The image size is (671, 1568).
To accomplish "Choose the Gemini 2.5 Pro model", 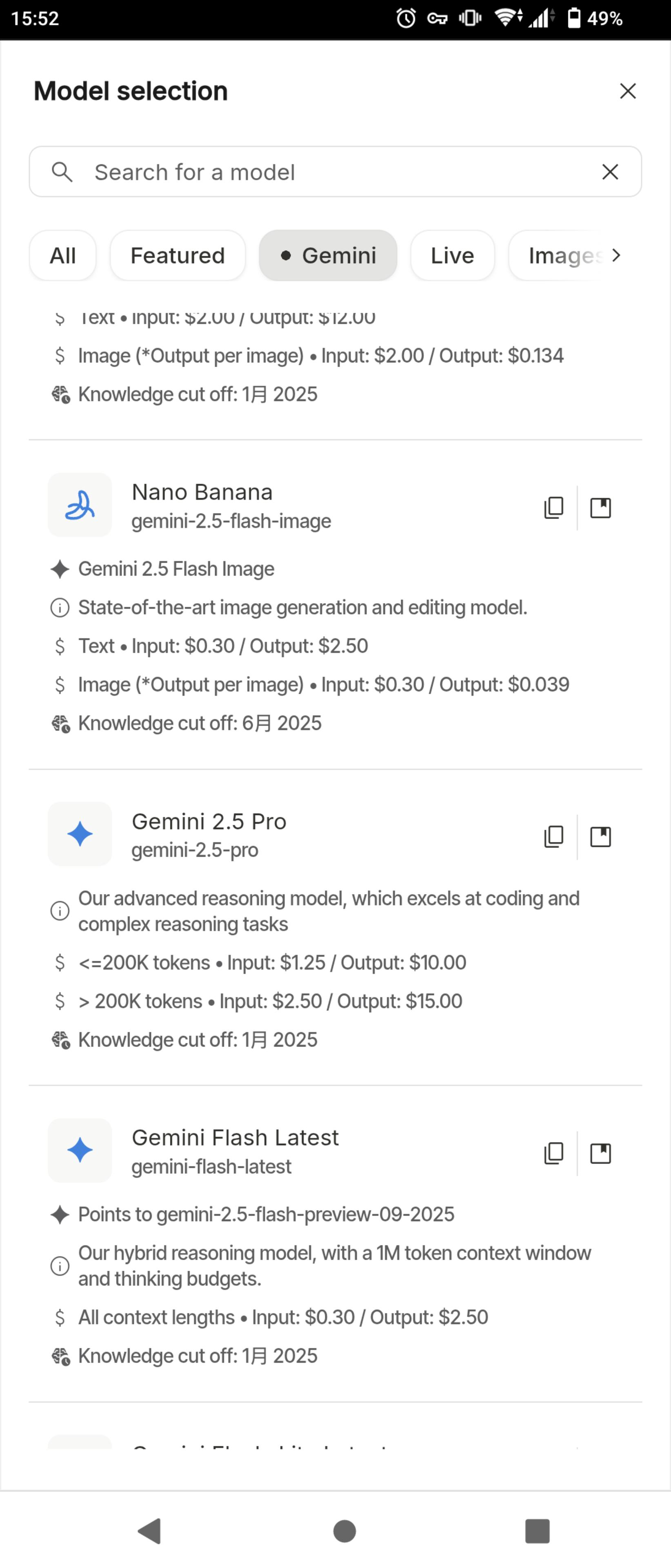I will (x=209, y=822).
